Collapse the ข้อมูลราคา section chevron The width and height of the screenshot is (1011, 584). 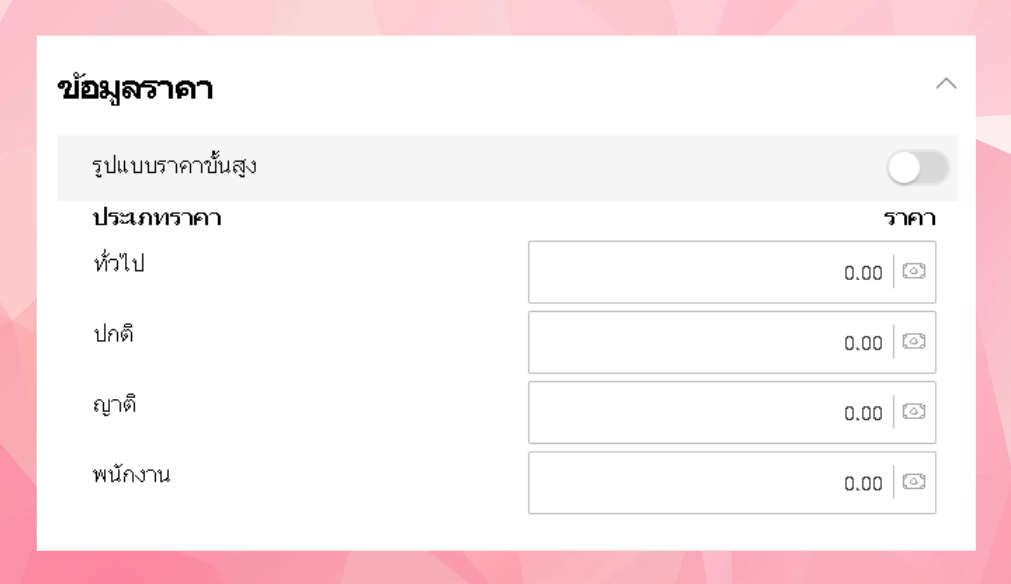(x=945, y=84)
